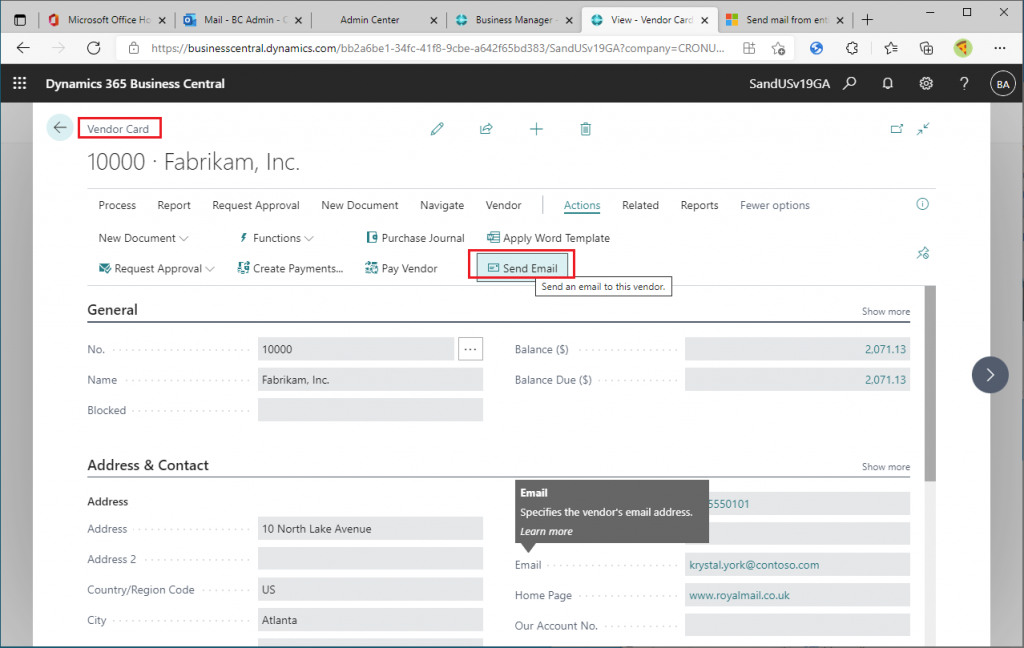
Task: Open krystal.york@contoso.com email link
Action: pyautogui.click(x=754, y=565)
